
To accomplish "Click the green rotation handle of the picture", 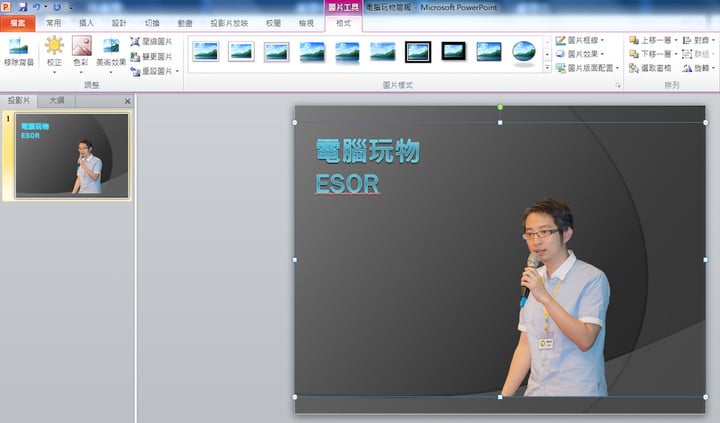I will coord(500,107).
